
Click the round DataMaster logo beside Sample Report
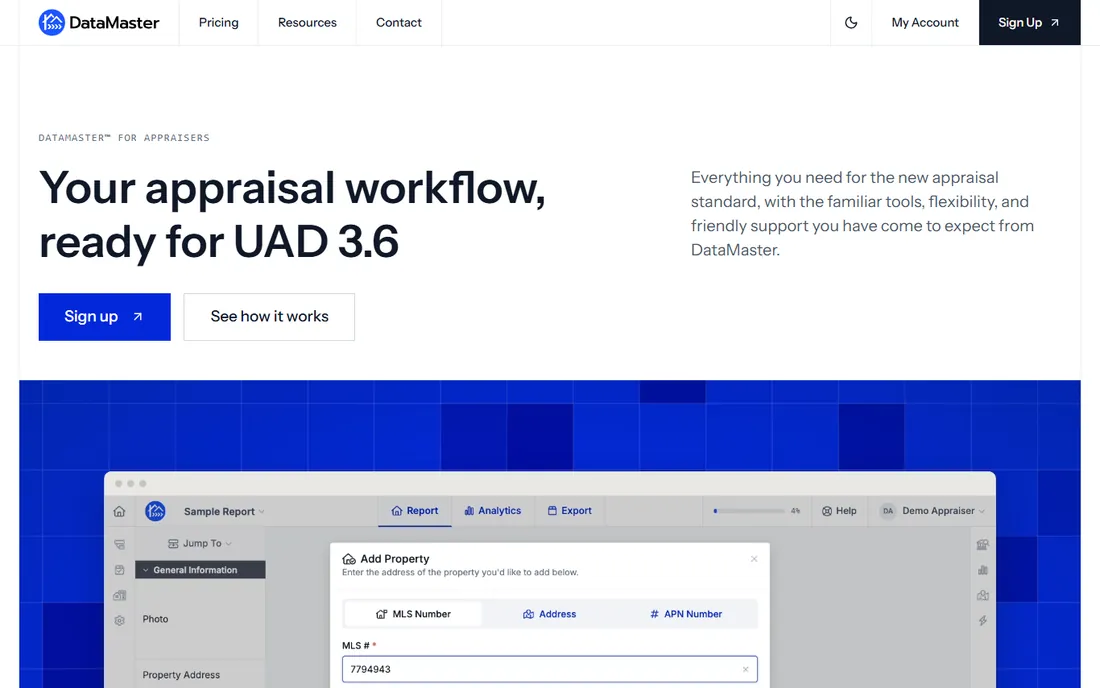point(155,511)
